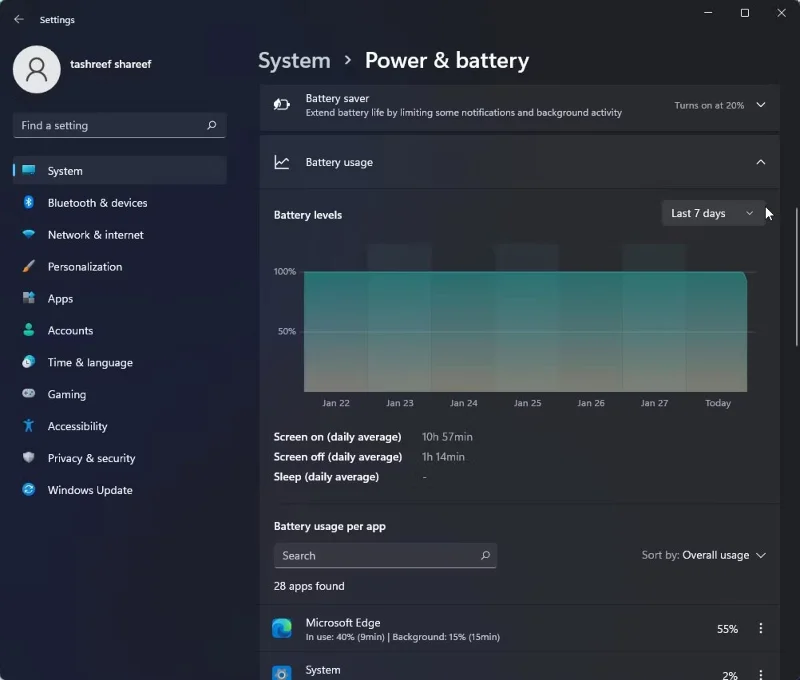Collapse the Battery usage section
800x680 pixels.
click(x=760, y=161)
